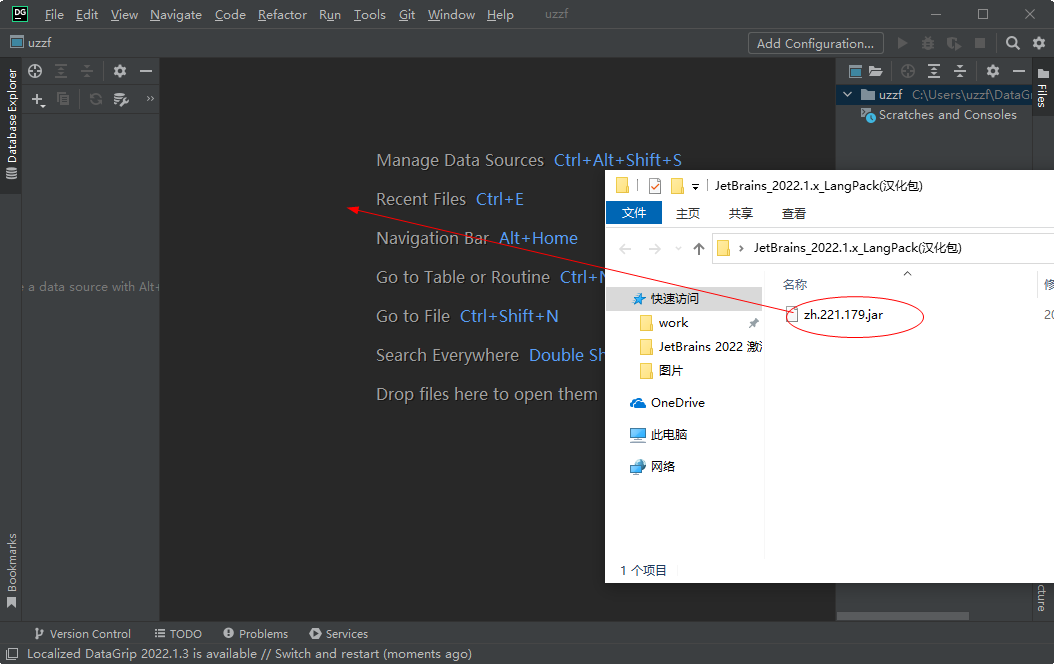
Task: Open the Bookmarks side tab
Action: pos(11,571)
